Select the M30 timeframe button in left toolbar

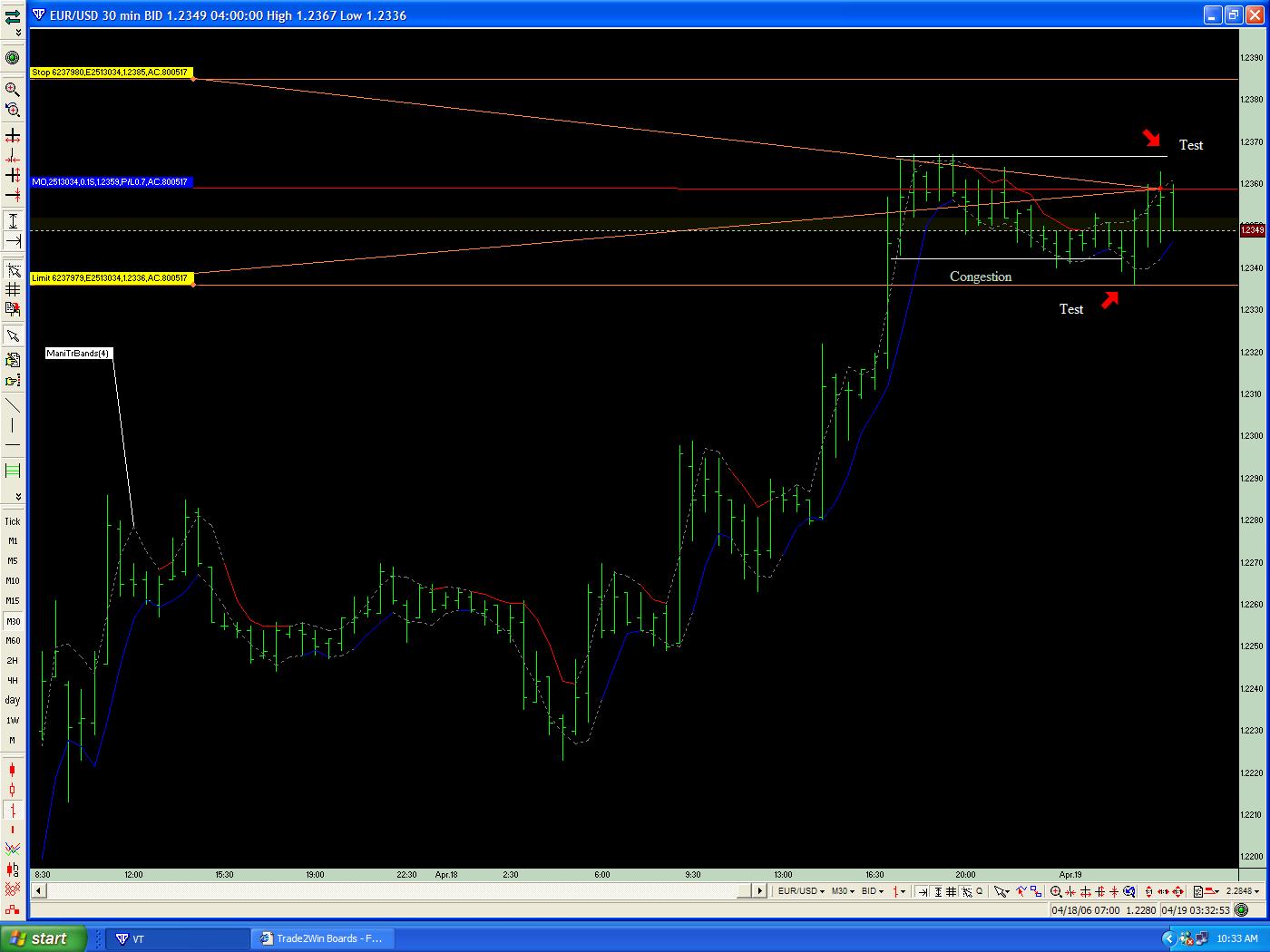(13, 621)
